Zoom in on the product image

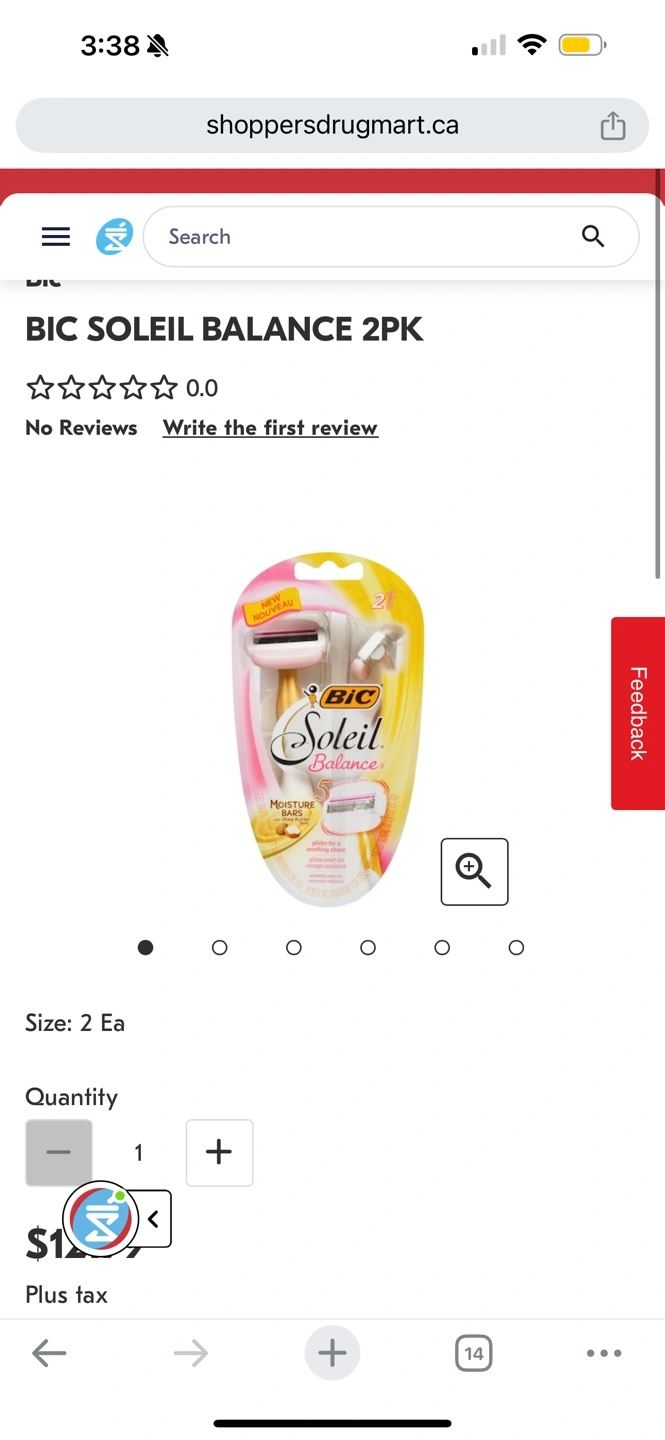click(475, 872)
